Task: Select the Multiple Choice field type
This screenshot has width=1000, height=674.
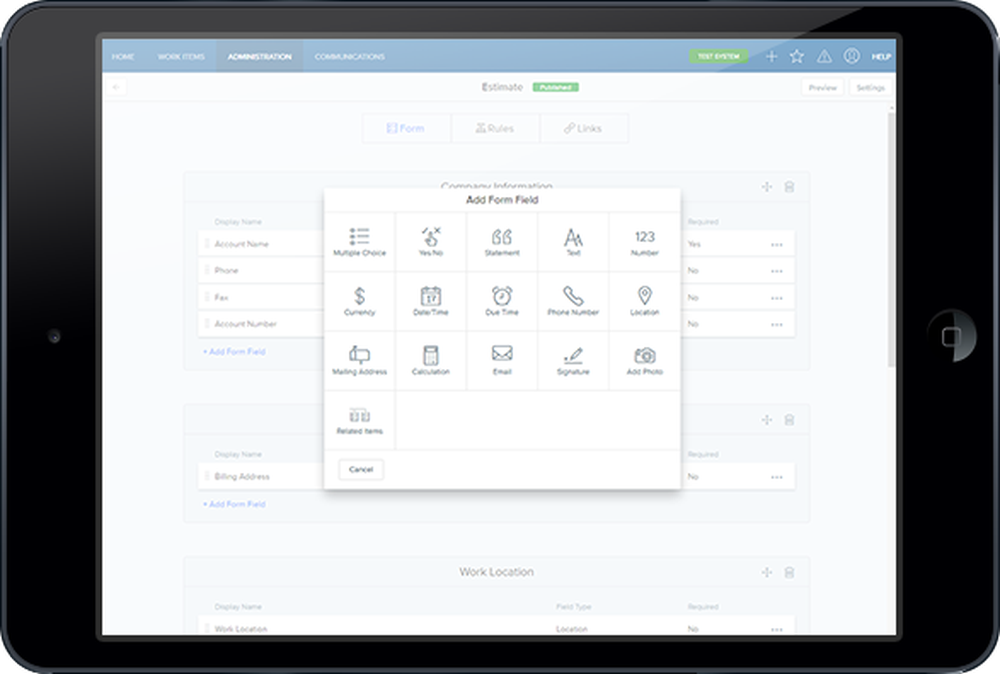Action: 360,242
